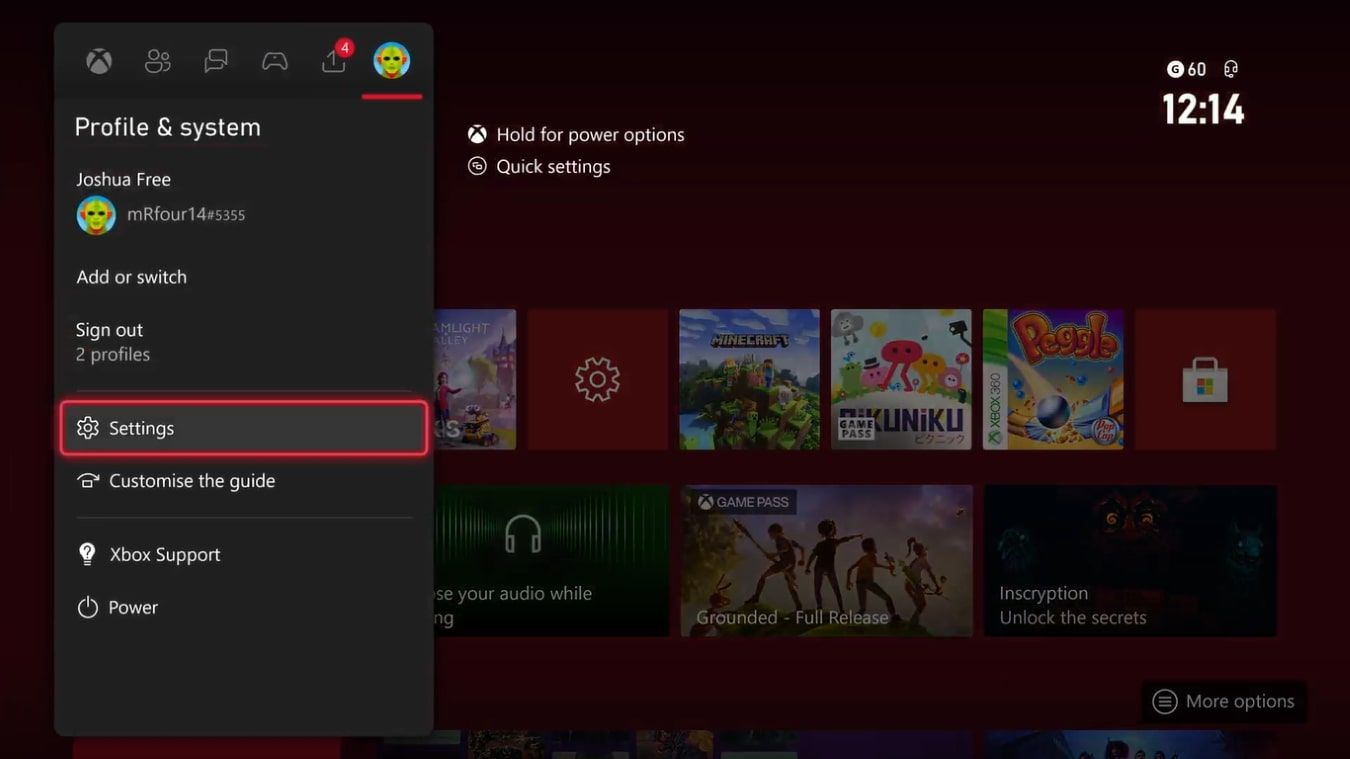Open the mRfour14 profile entry

tap(161, 214)
